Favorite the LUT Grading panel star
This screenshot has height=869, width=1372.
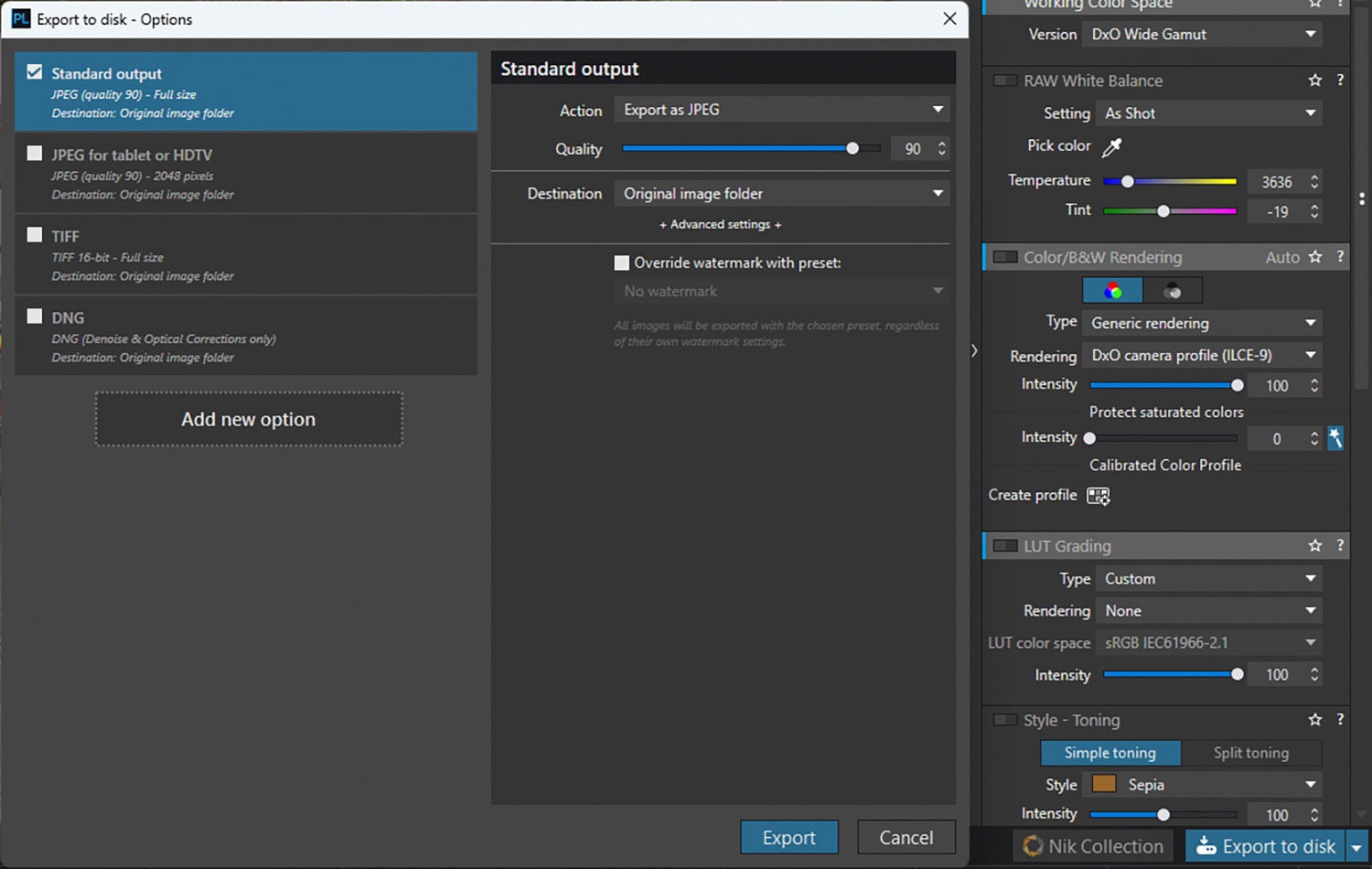pos(1315,546)
